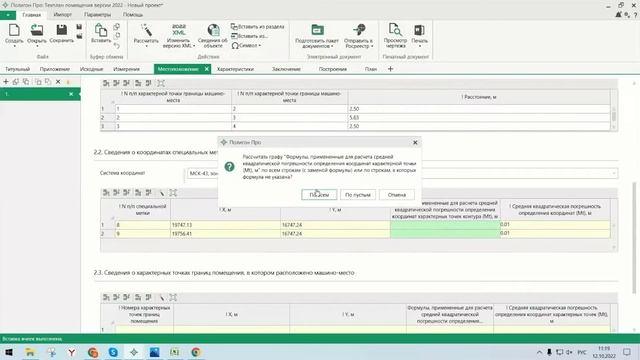Expand the dropdown arrow under Печать

click(419, 46)
